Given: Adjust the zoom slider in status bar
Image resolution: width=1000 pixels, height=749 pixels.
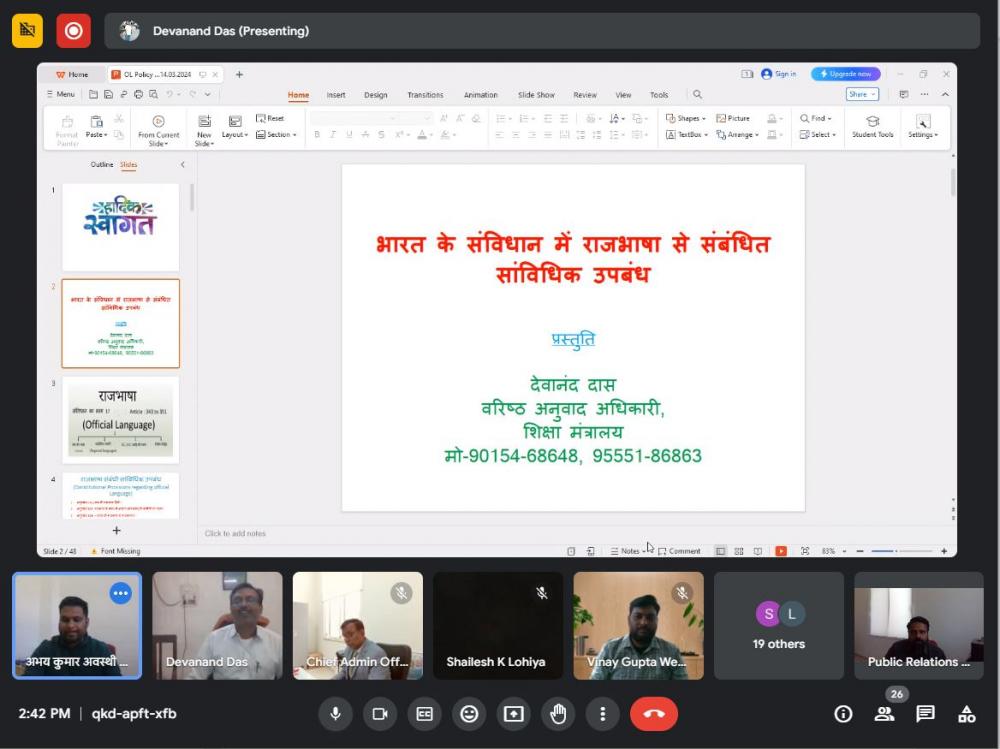Looking at the screenshot, I should click(895, 551).
